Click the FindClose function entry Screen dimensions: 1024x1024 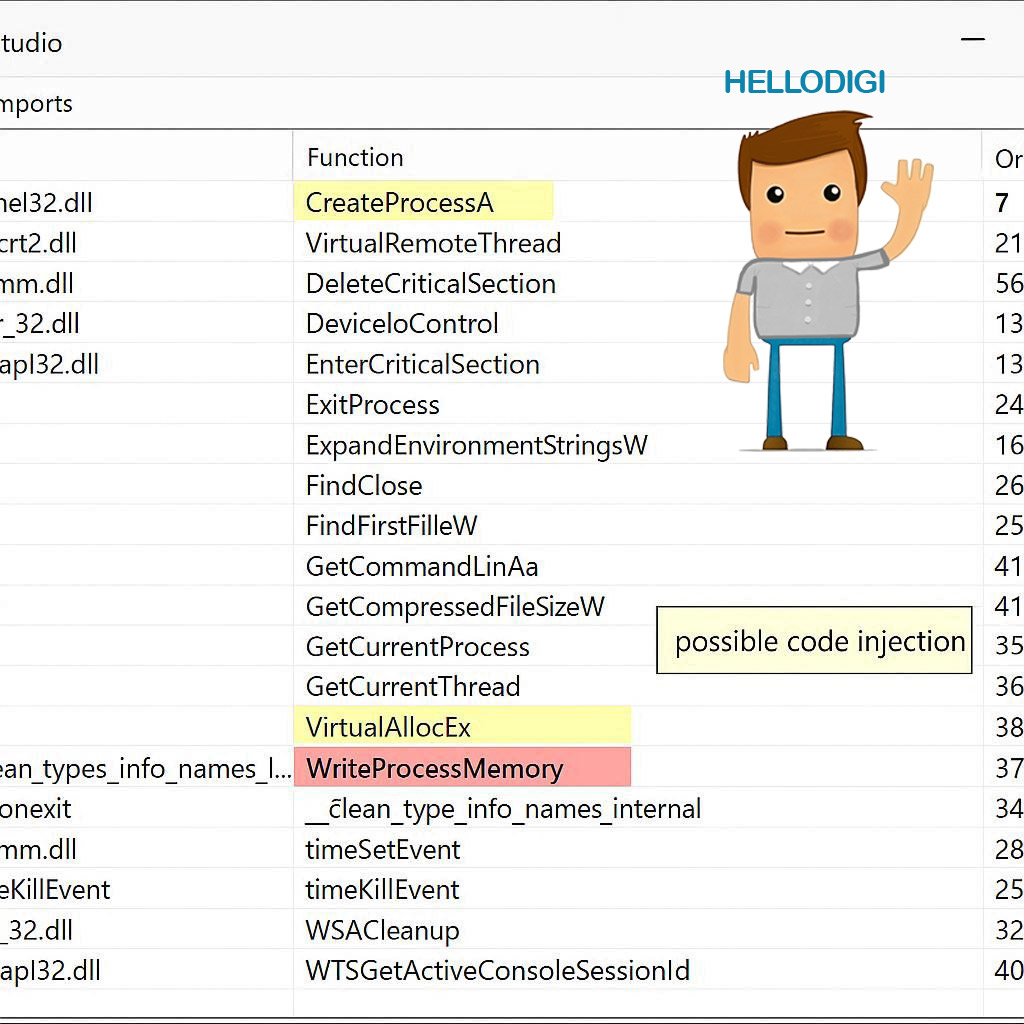[364, 485]
